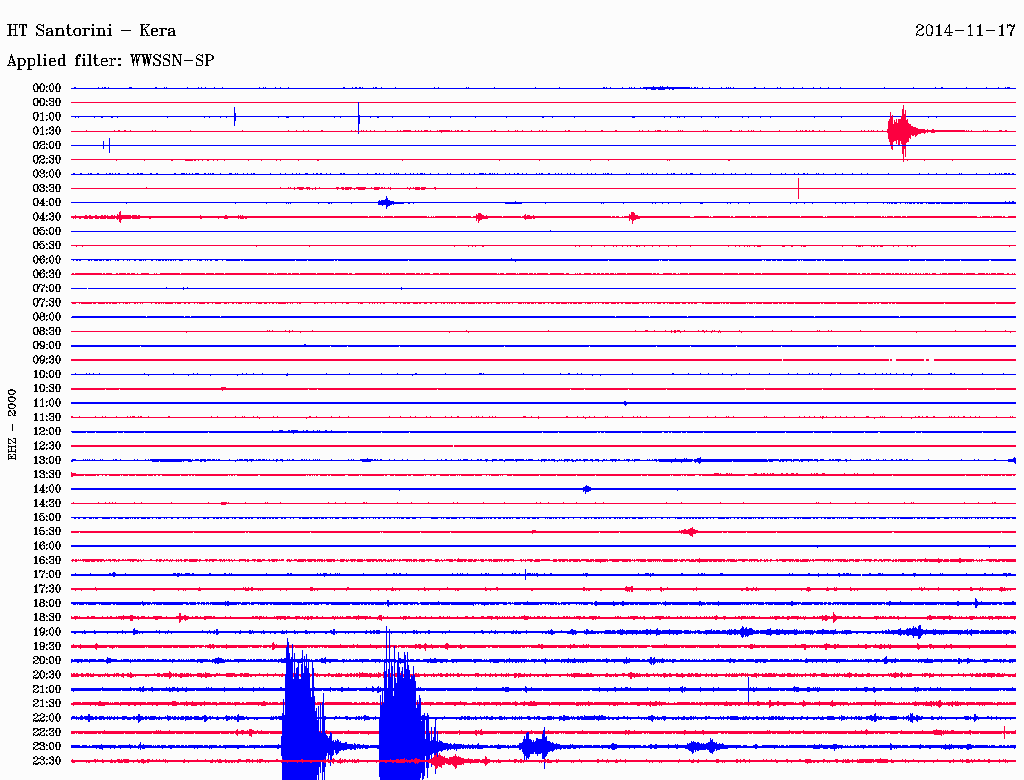The width and height of the screenshot is (1024, 780).
Task: Select the 17:30 time label
Action: pyautogui.click(x=47, y=589)
